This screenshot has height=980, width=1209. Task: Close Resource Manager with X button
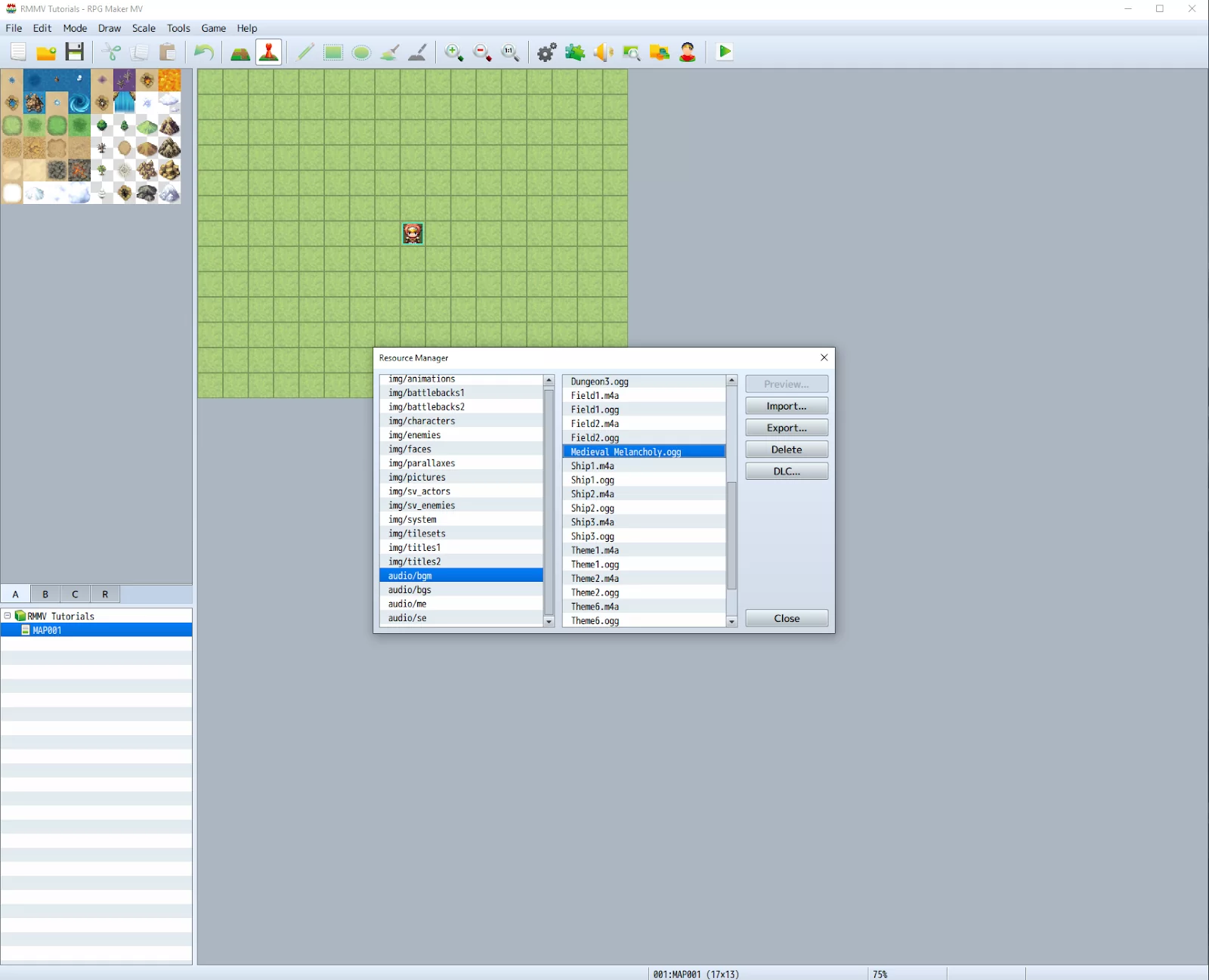[x=824, y=357]
